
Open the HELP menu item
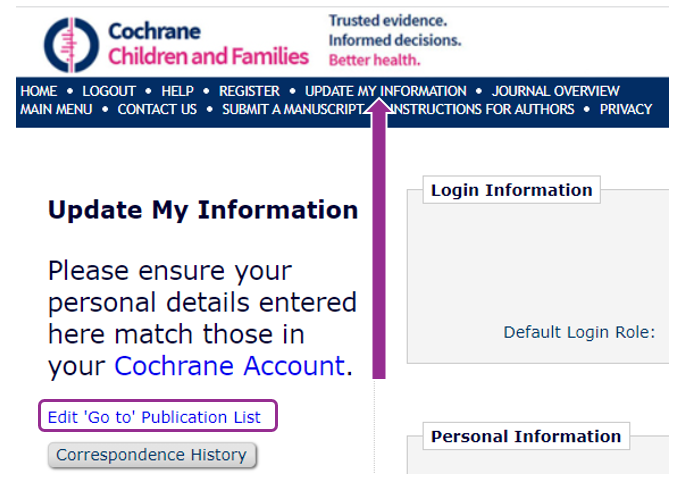point(177,91)
